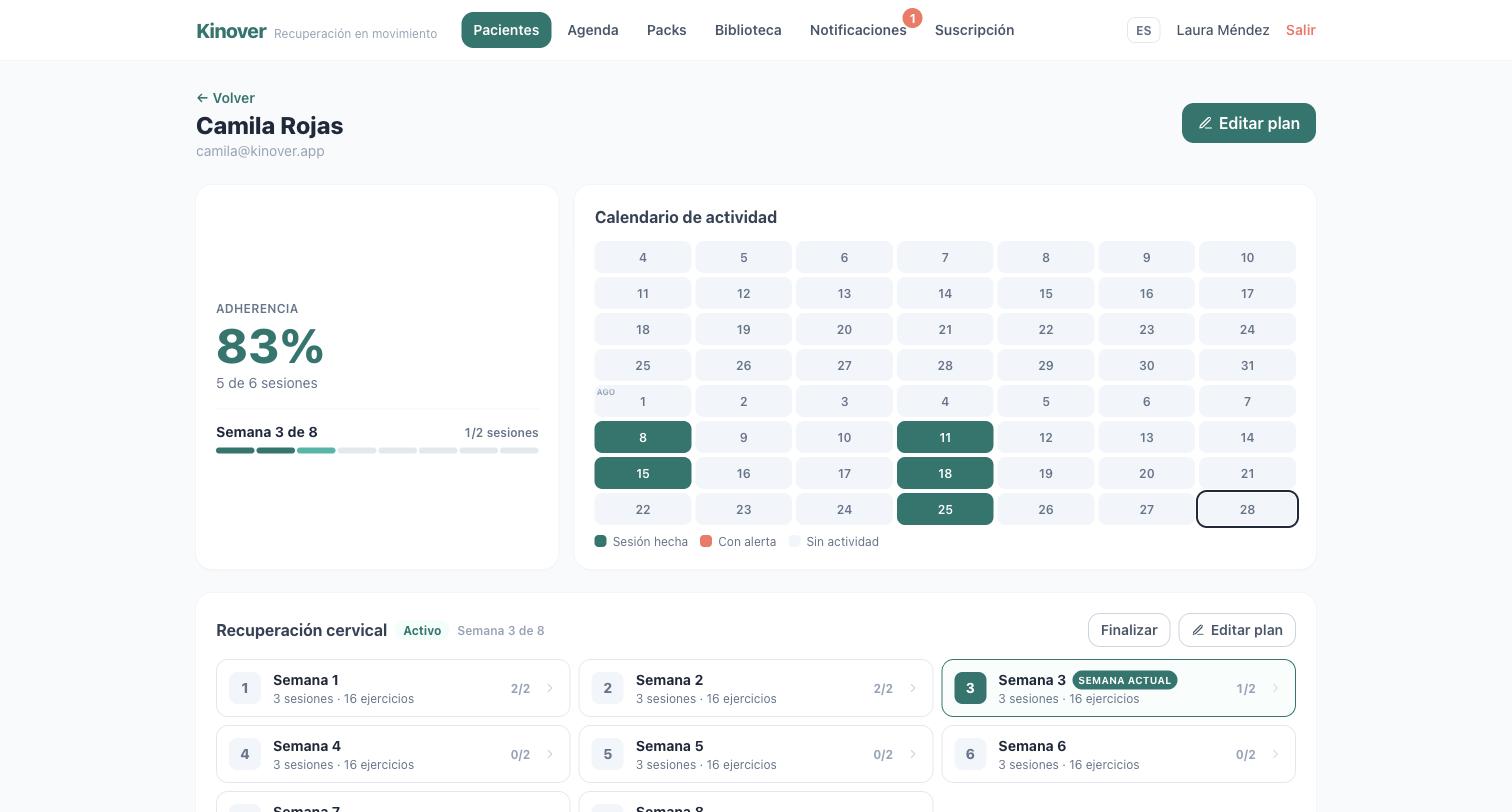Expand the Semana 4 chevron
The image size is (1512, 812).
tap(550, 754)
